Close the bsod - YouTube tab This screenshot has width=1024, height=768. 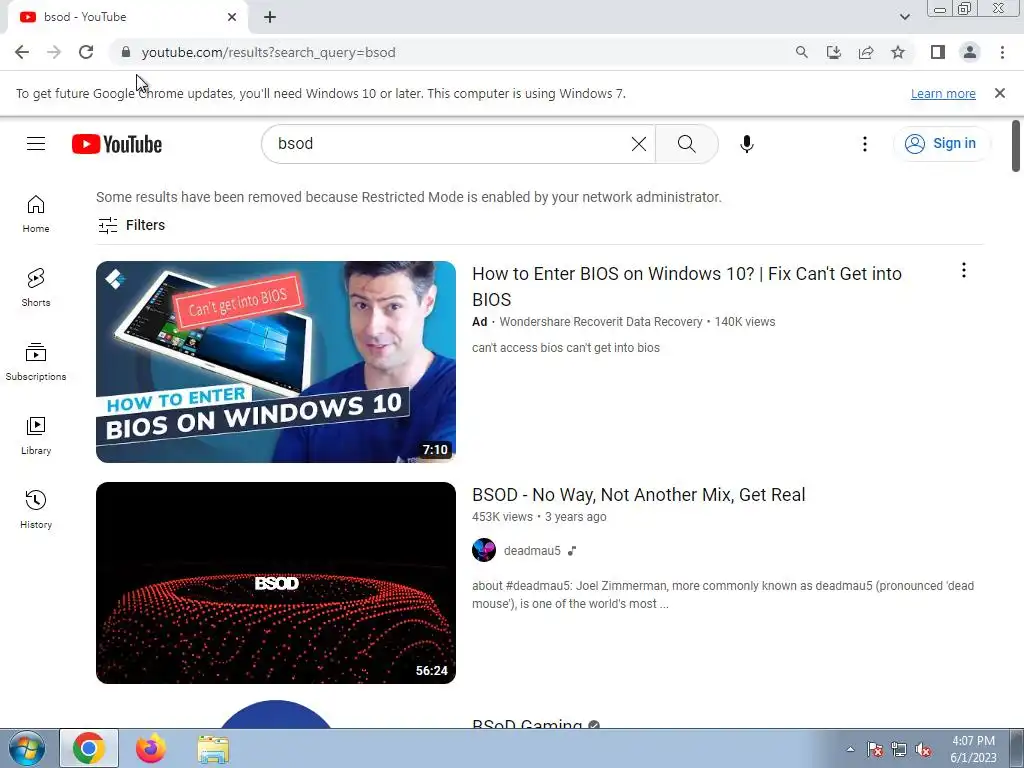click(x=232, y=17)
